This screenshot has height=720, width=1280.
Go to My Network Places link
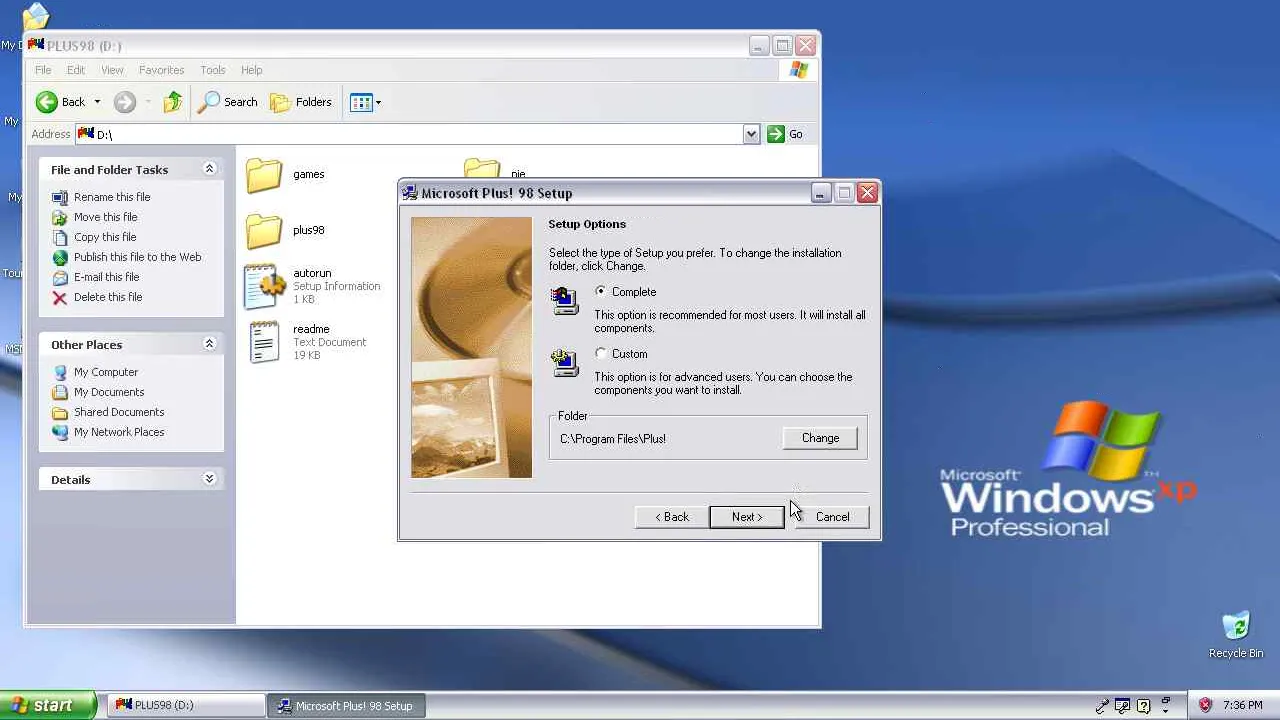[x=119, y=432]
